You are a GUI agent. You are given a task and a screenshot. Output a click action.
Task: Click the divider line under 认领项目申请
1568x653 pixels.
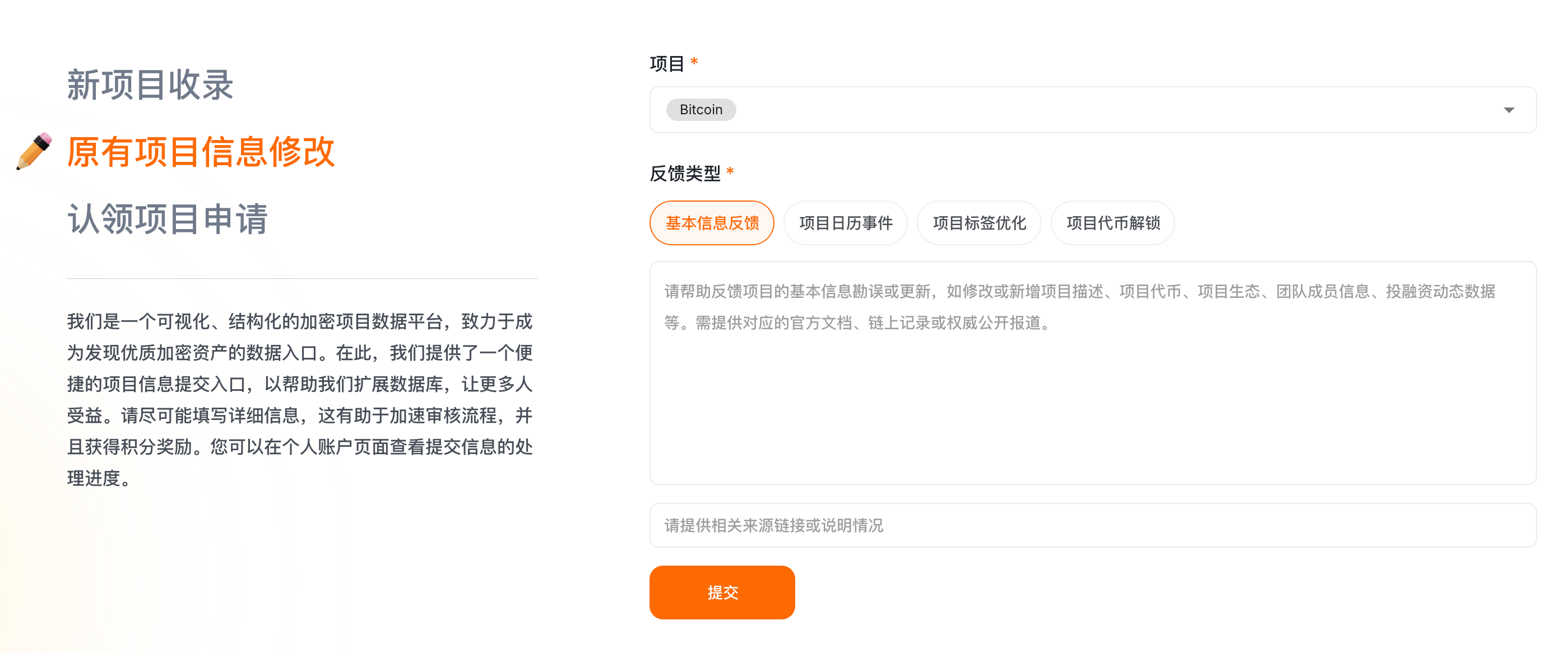click(x=302, y=279)
